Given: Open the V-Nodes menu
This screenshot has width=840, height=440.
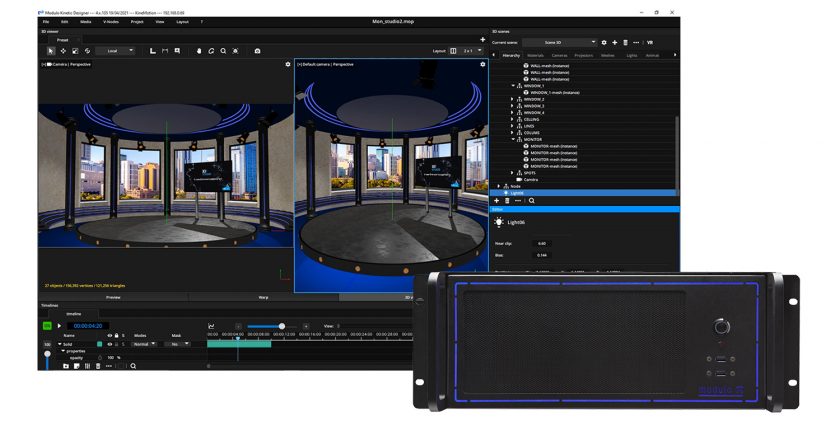Looking at the screenshot, I should click(111, 22).
